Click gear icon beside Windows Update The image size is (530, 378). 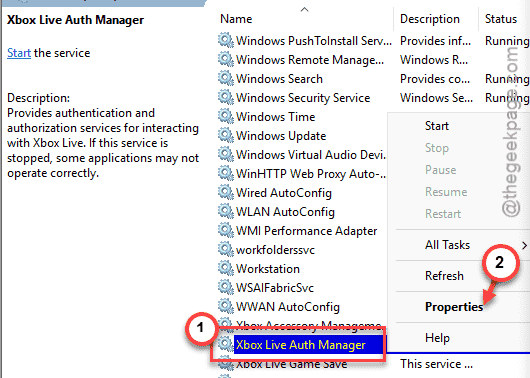225,135
